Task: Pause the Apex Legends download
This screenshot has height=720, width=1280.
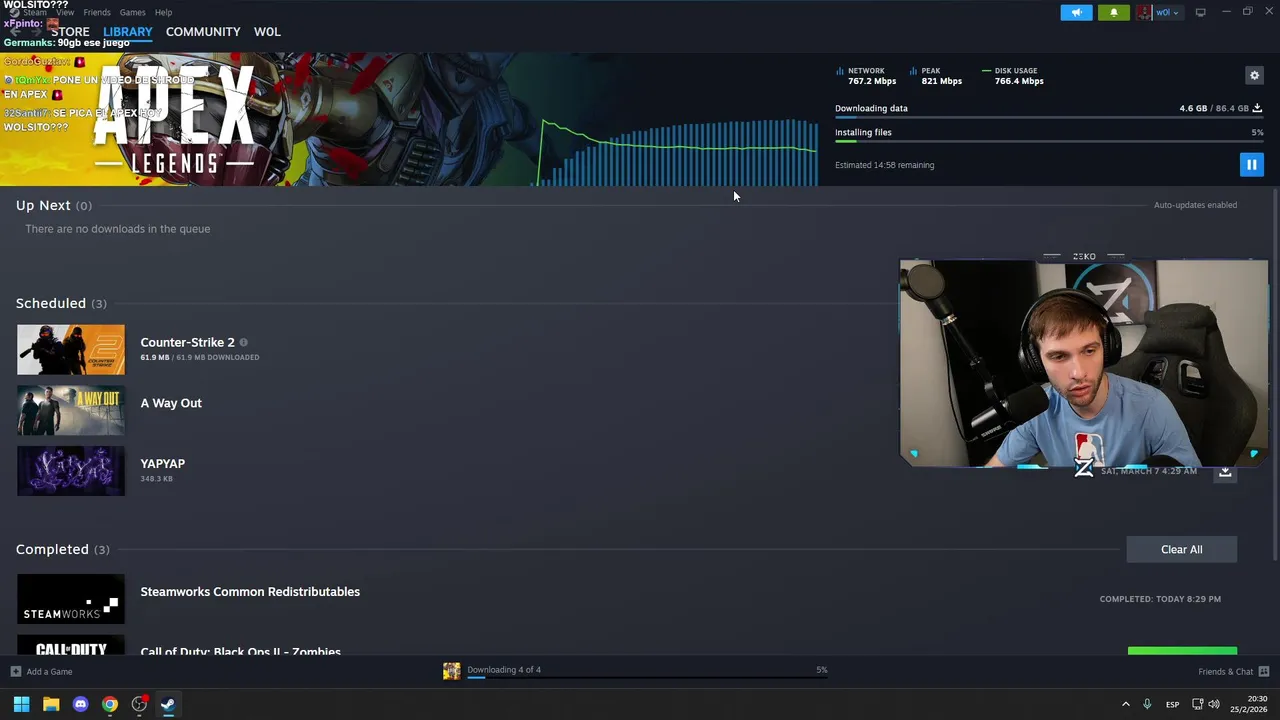Action: pyautogui.click(x=1251, y=164)
